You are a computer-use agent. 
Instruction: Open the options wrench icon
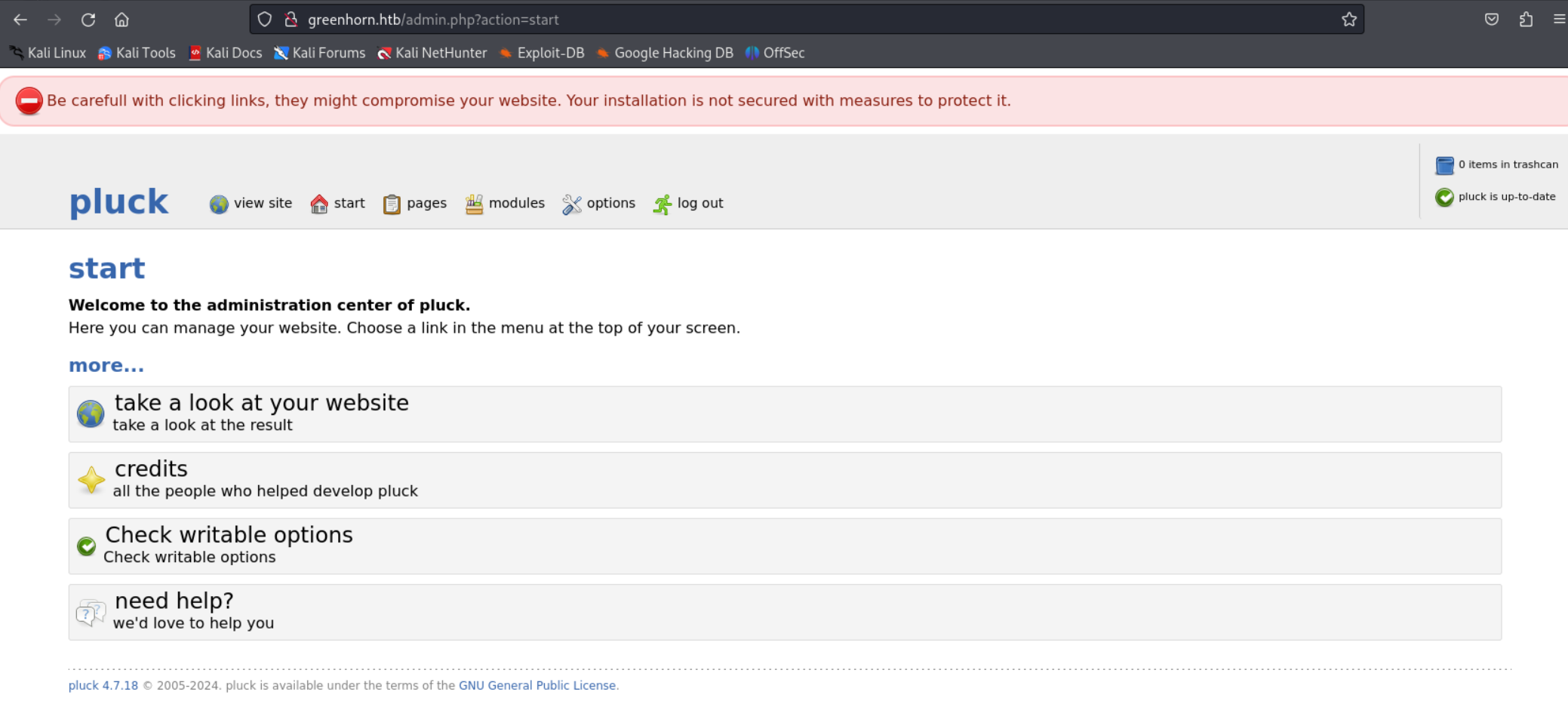tap(572, 203)
